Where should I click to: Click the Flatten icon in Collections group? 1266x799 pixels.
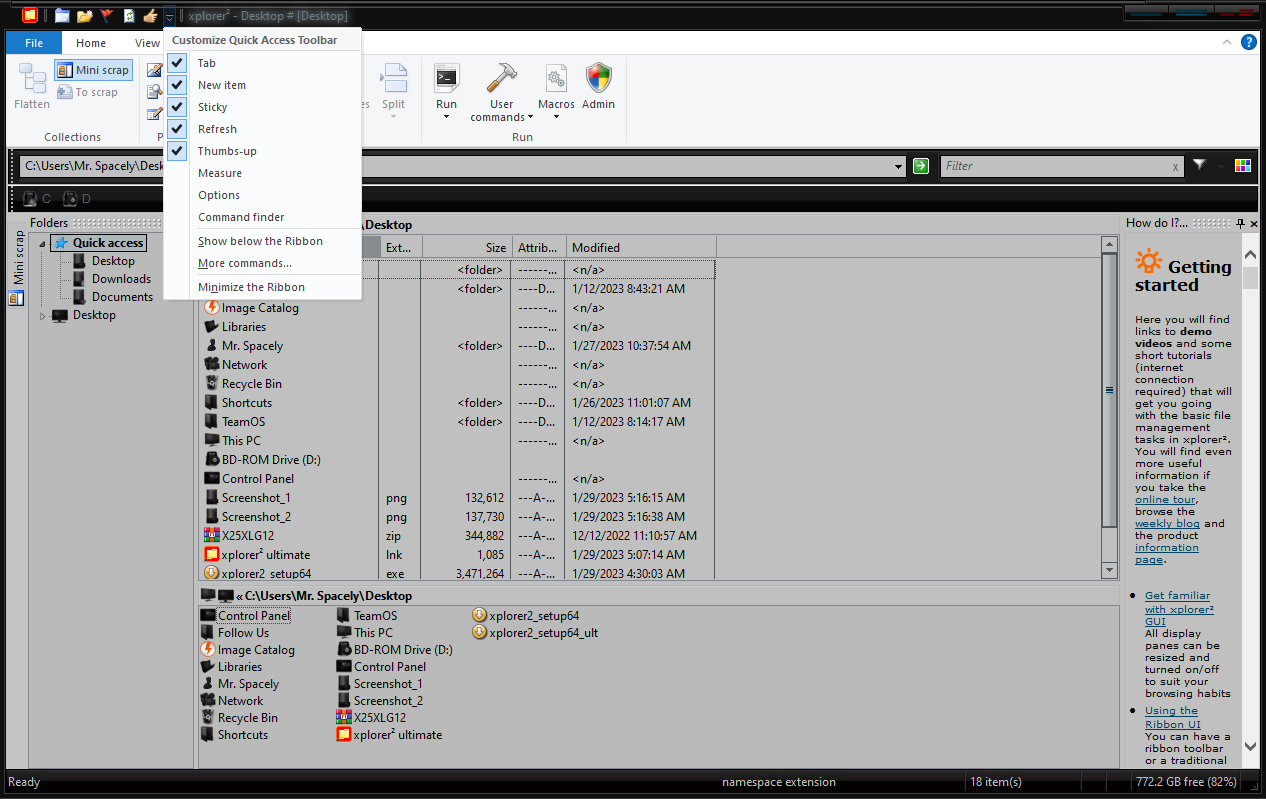coord(32,78)
